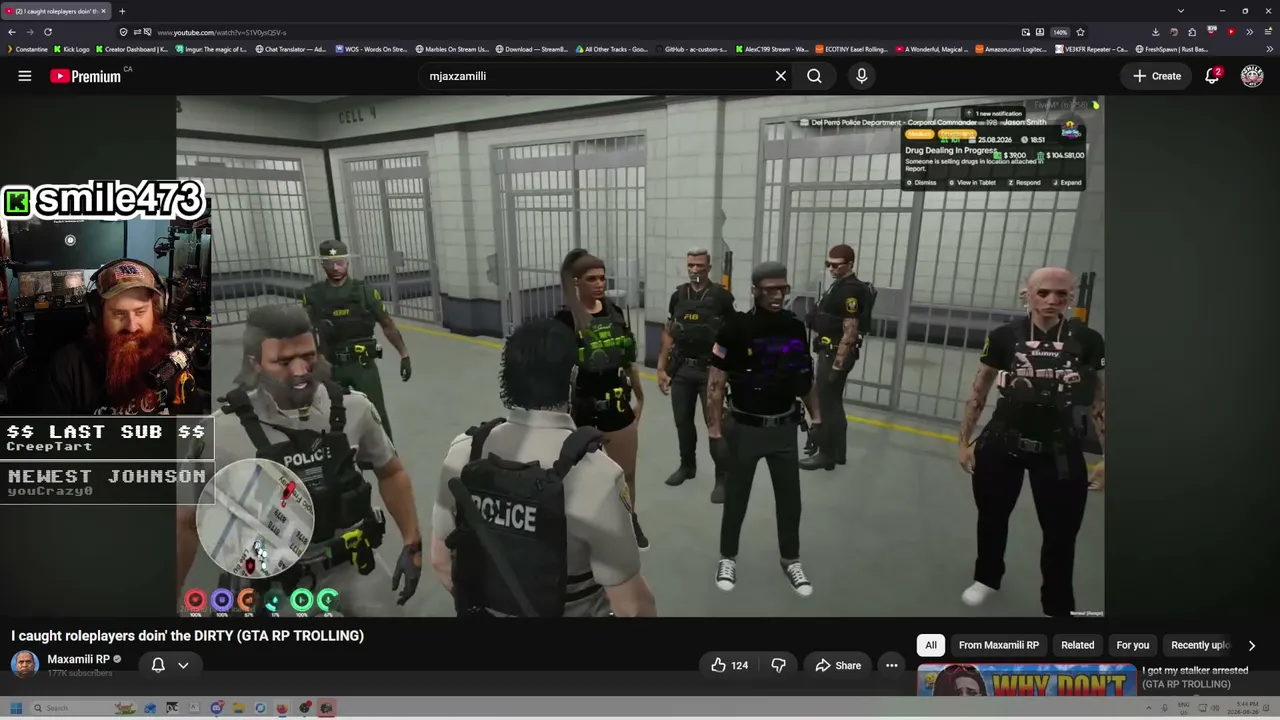This screenshot has height=720, width=1280.
Task: Open the YouTube guide hamburger menu
Action: pyautogui.click(x=25, y=76)
